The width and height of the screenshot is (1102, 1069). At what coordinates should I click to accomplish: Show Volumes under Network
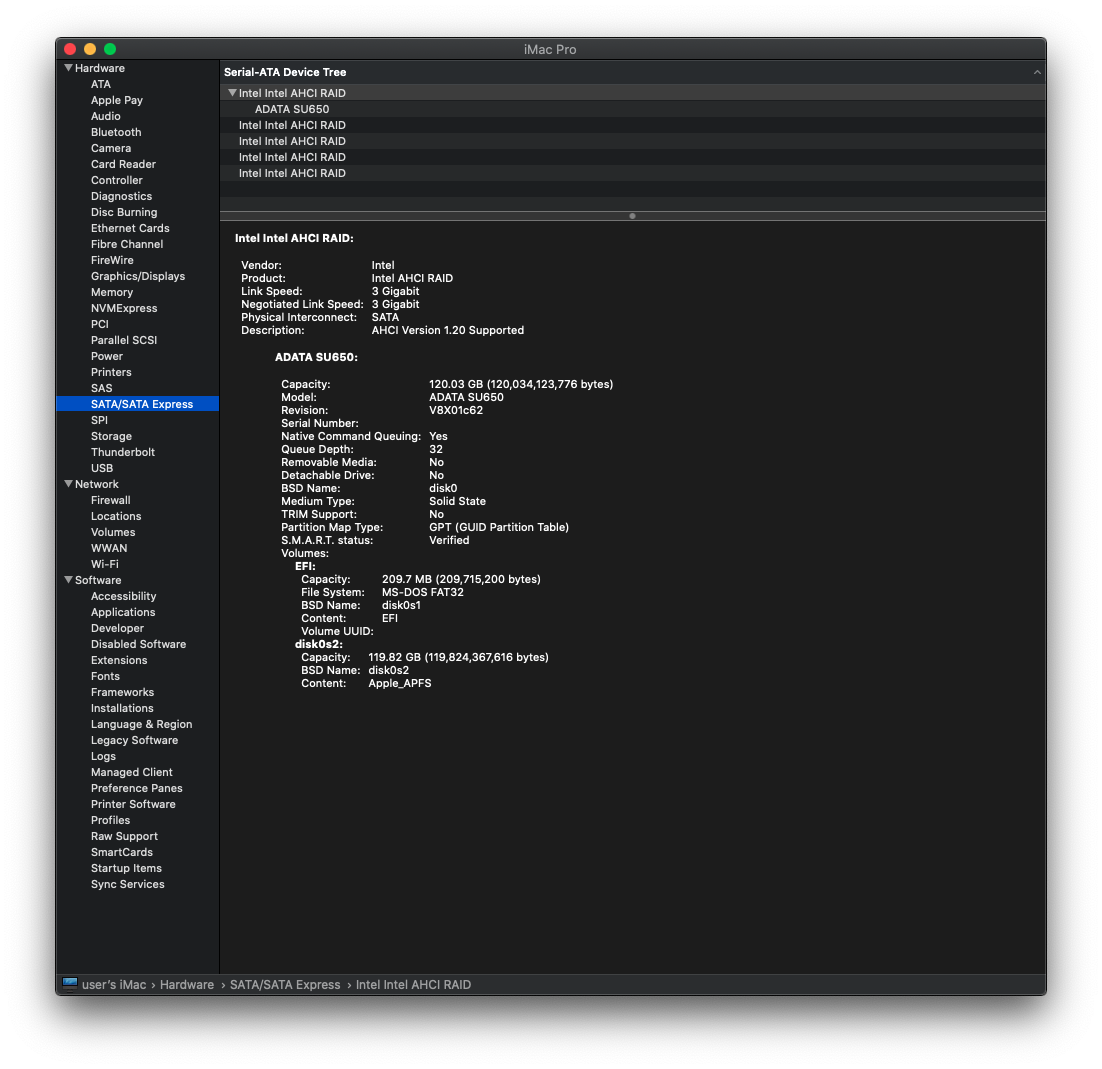pyautogui.click(x=112, y=533)
